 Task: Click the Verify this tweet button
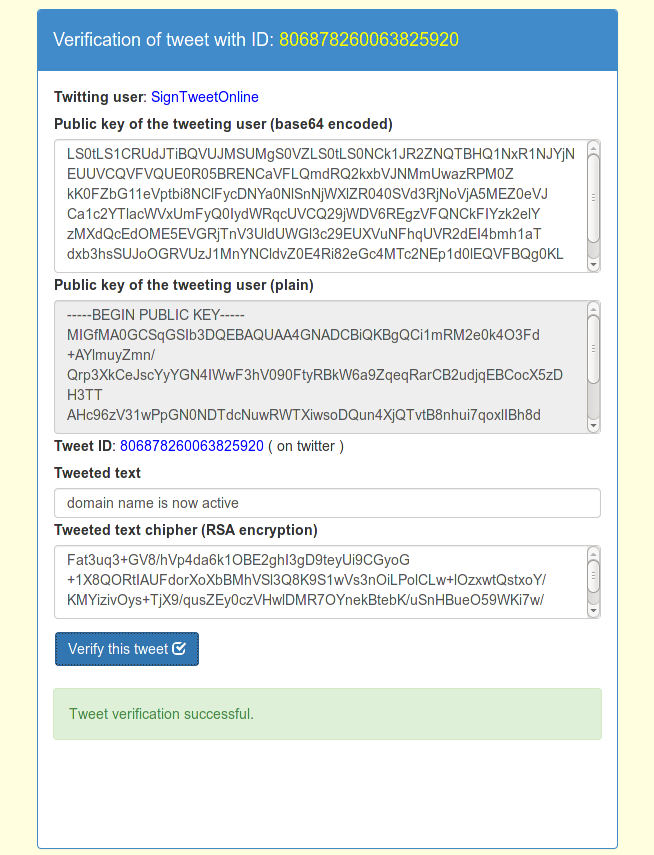(127, 649)
